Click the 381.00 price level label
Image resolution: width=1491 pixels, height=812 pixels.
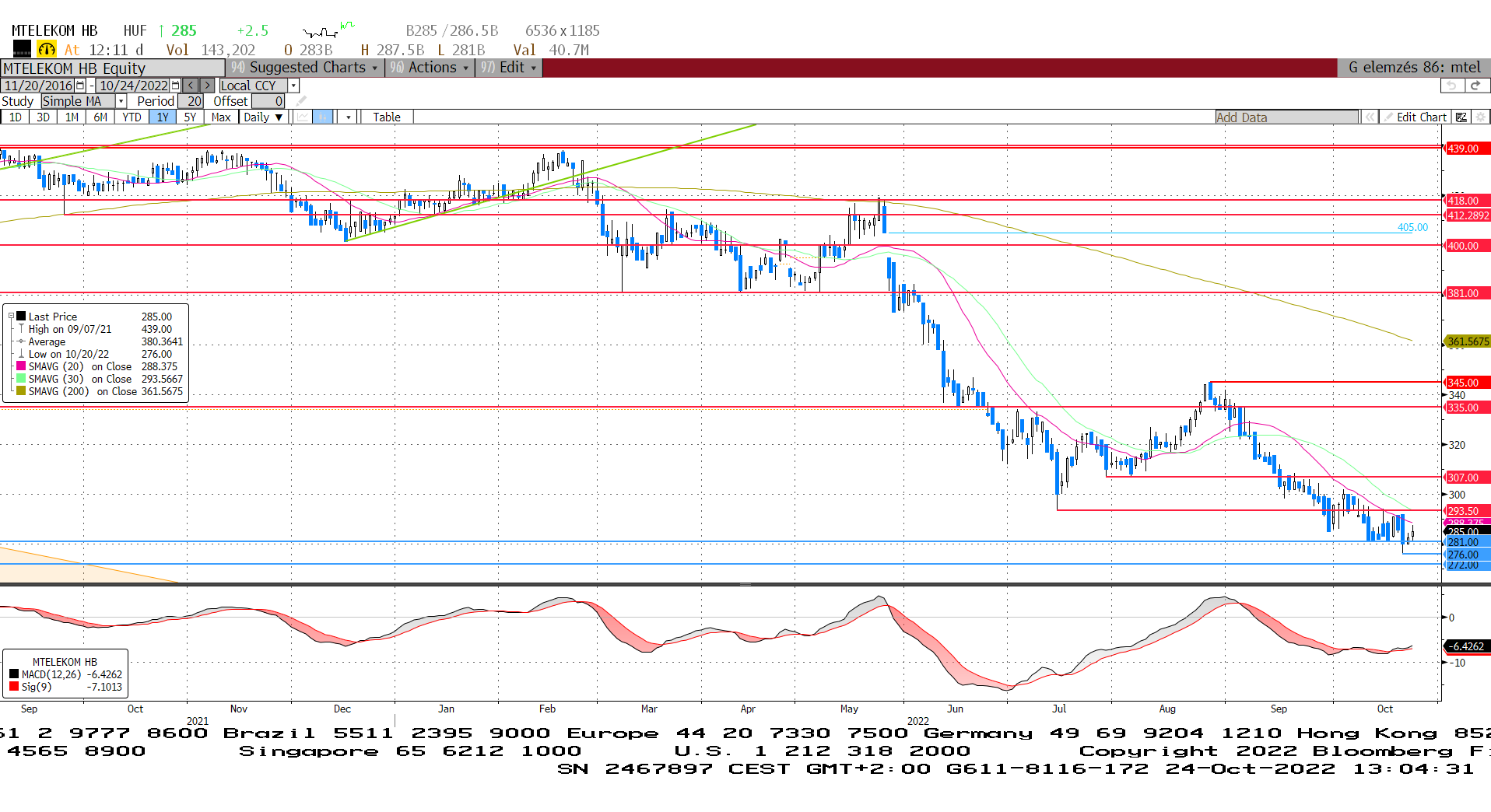coord(1466,293)
